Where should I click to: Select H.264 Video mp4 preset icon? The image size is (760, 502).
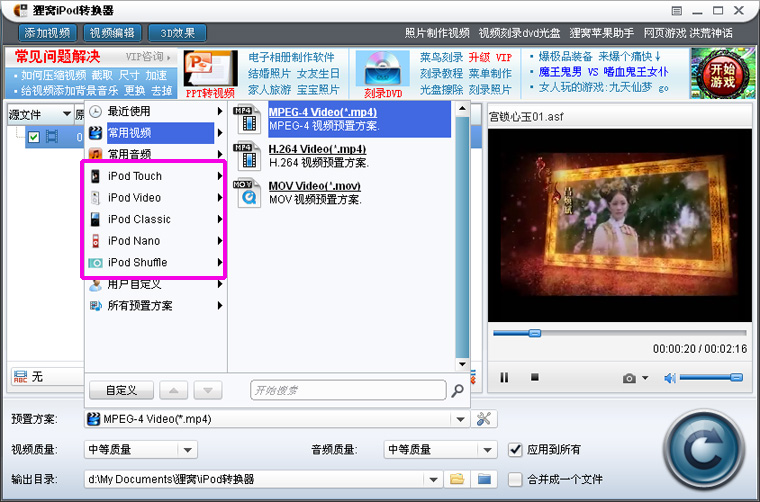(x=248, y=157)
